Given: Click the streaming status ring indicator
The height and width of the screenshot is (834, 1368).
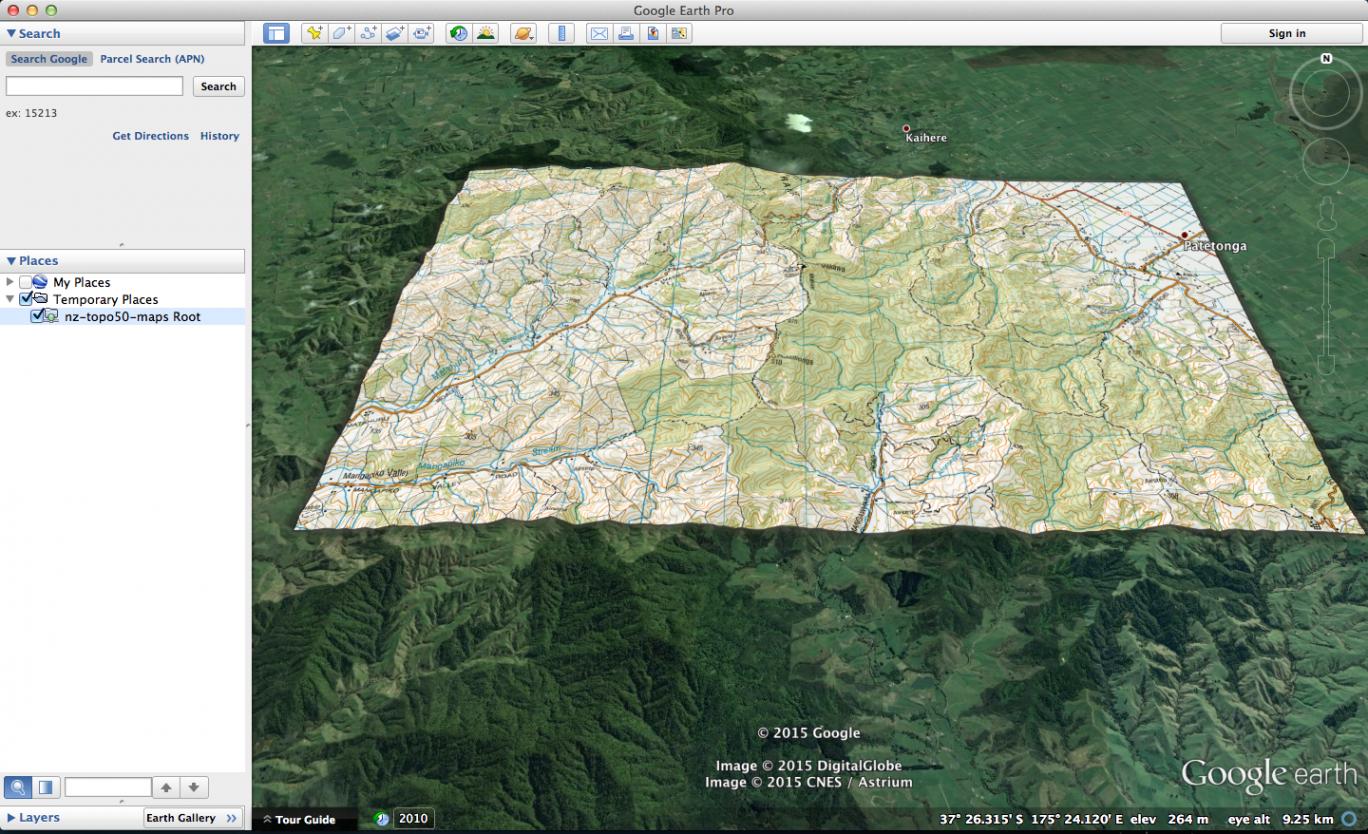Looking at the screenshot, I should (x=1350, y=819).
